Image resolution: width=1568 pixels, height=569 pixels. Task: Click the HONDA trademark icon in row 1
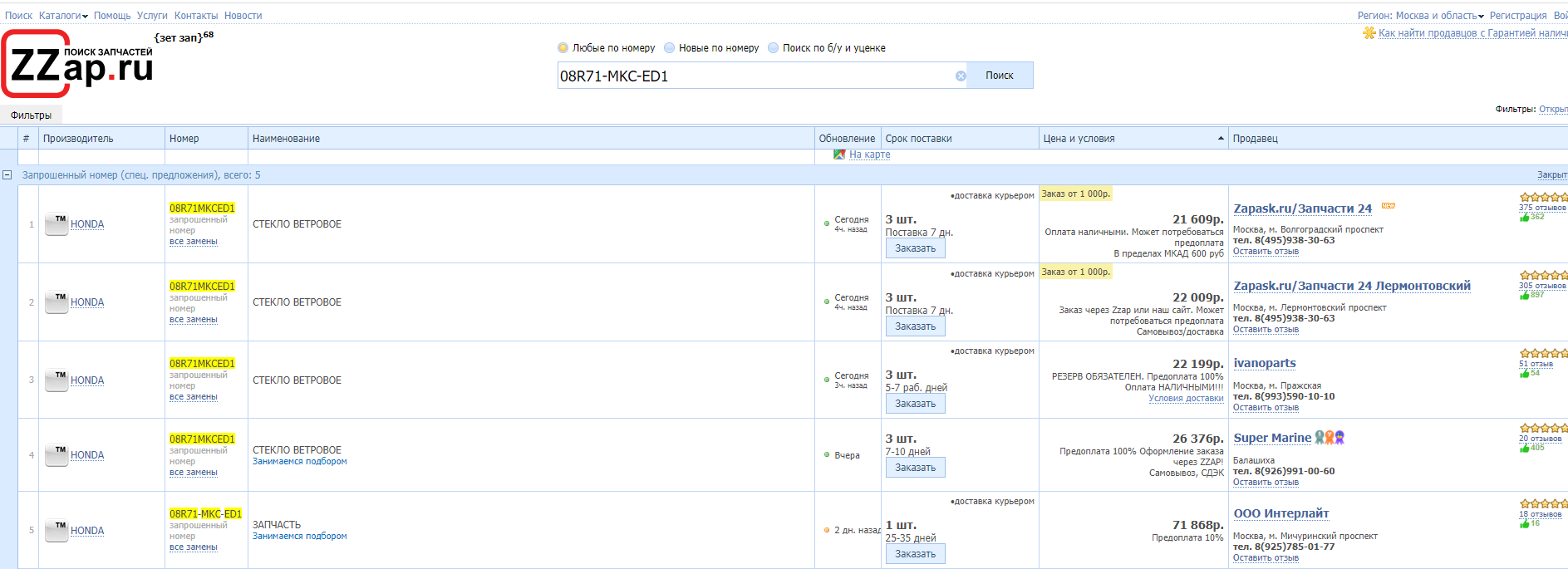coord(57,224)
